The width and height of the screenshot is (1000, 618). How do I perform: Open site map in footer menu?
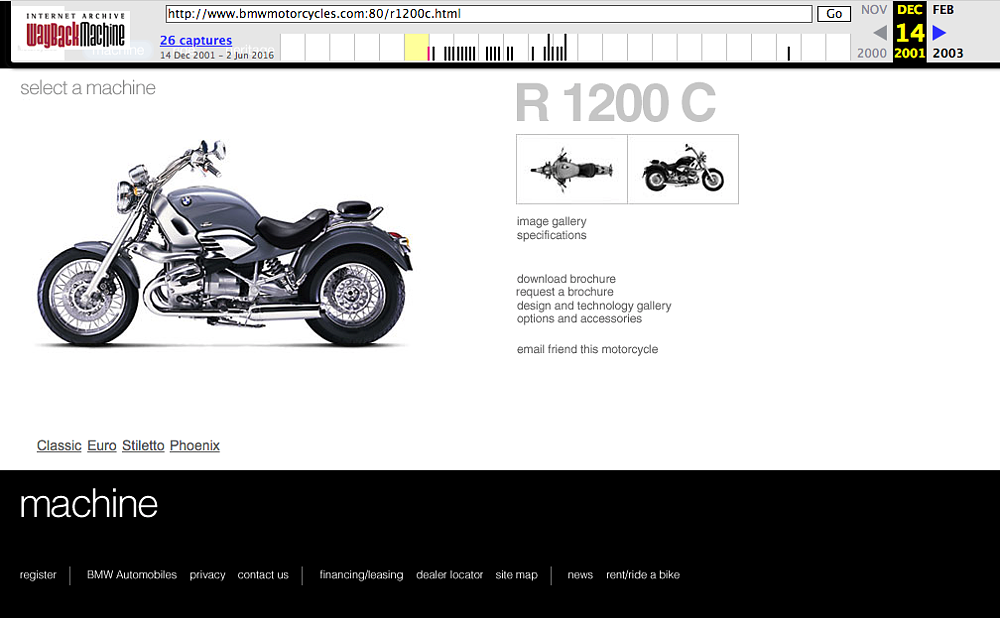[x=516, y=575]
